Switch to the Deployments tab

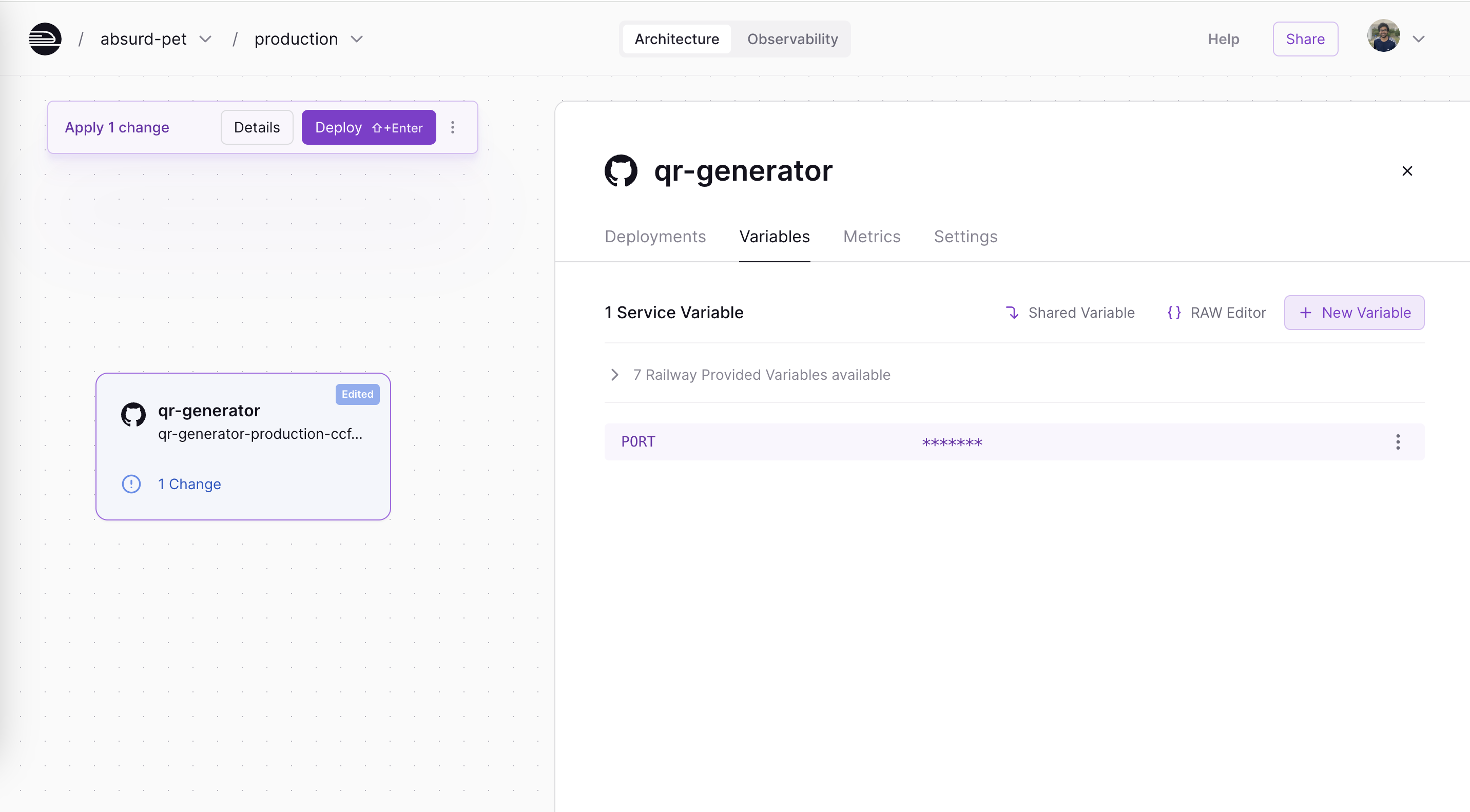655,236
